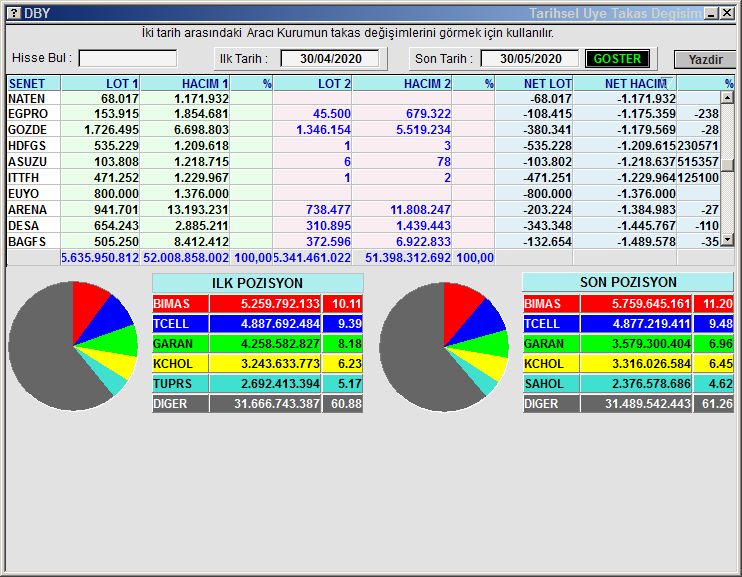Click the red BIMAS swatch in ILK POZISYON
The height and width of the screenshot is (577, 742).
point(180,303)
